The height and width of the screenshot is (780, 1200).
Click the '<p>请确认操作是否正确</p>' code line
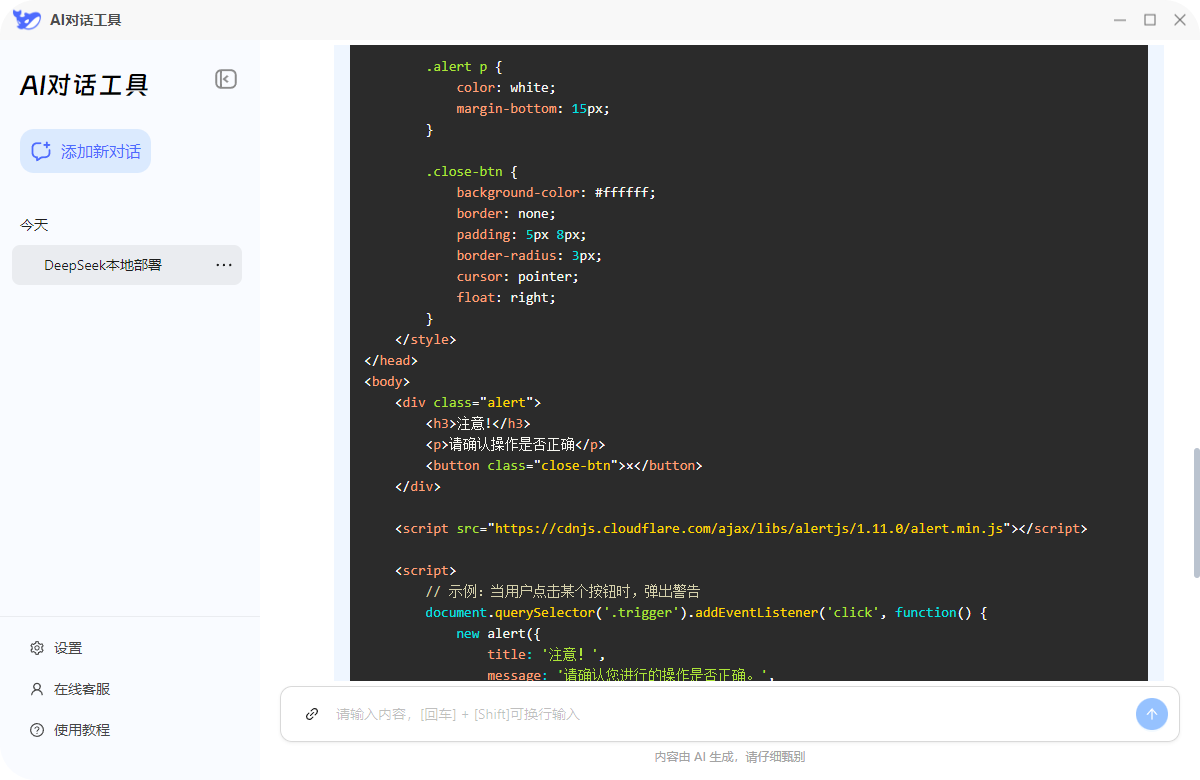(x=516, y=444)
